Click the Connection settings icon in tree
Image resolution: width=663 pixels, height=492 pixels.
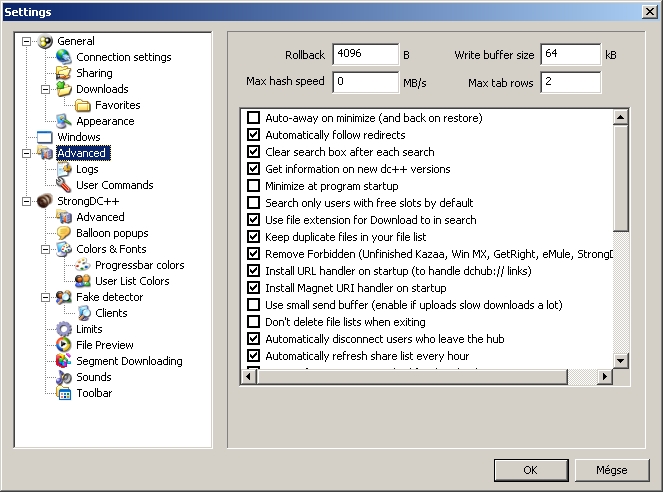tap(63, 57)
